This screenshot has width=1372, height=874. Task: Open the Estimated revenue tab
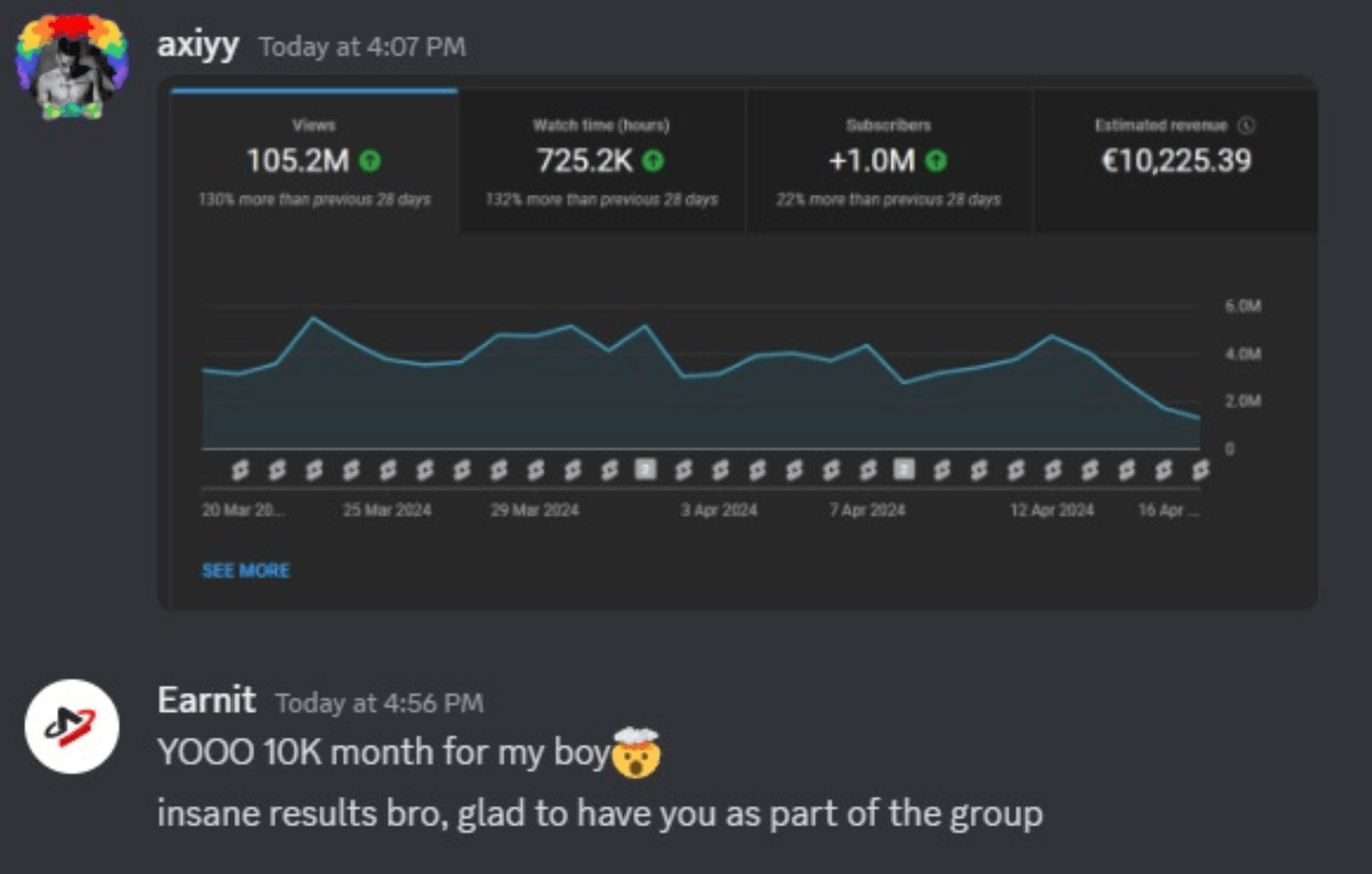1174,160
